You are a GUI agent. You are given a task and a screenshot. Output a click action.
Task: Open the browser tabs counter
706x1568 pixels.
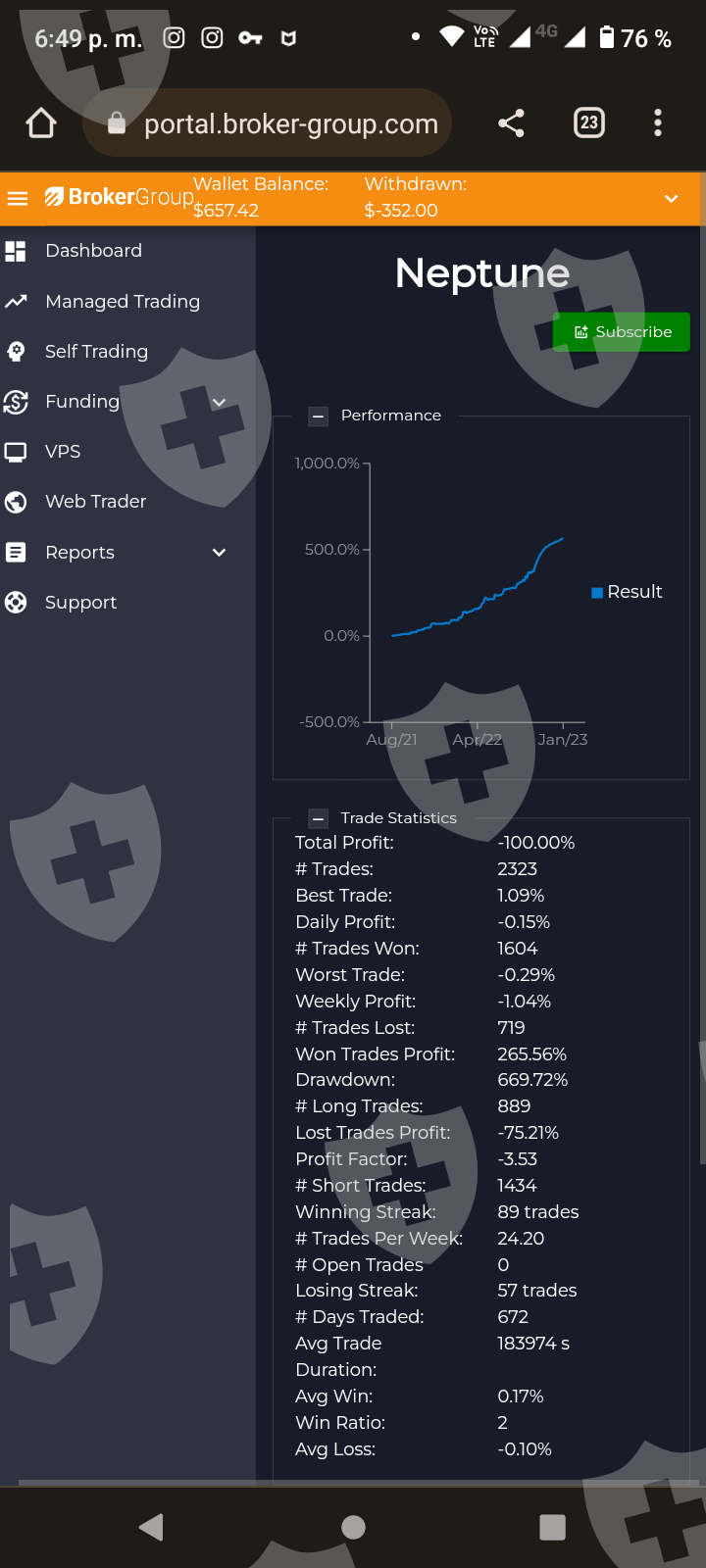coord(588,122)
